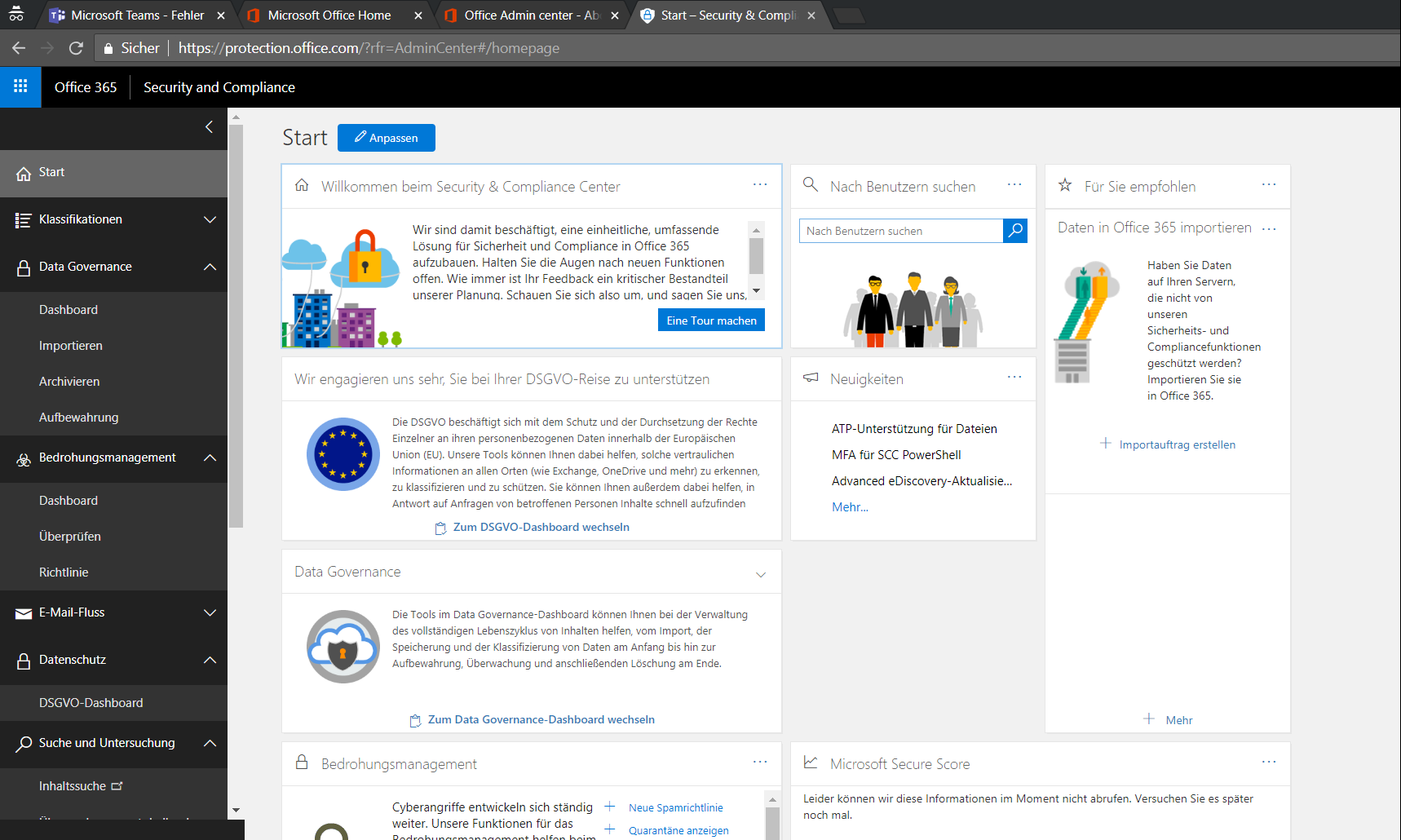The width and height of the screenshot is (1401, 840).
Task: Click the Datenschutz lock icon
Action: (24, 660)
